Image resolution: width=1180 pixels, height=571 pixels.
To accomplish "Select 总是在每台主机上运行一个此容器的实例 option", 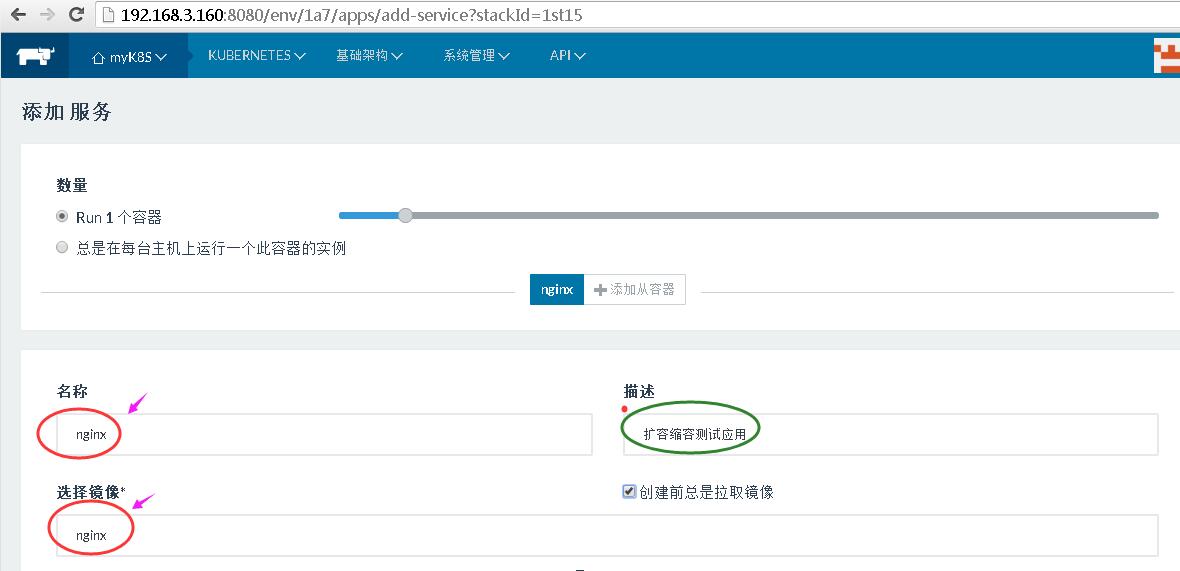I will tap(62, 247).
